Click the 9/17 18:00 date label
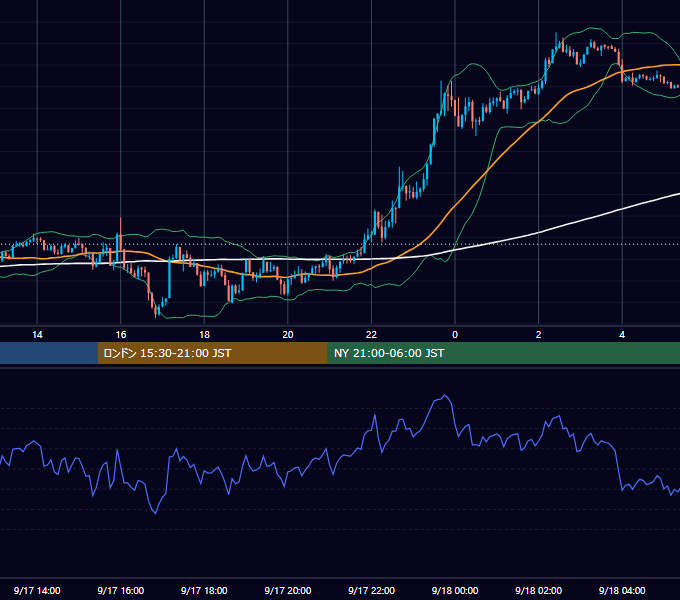The width and height of the screenshot is (680, 600). tap(204, 590)
